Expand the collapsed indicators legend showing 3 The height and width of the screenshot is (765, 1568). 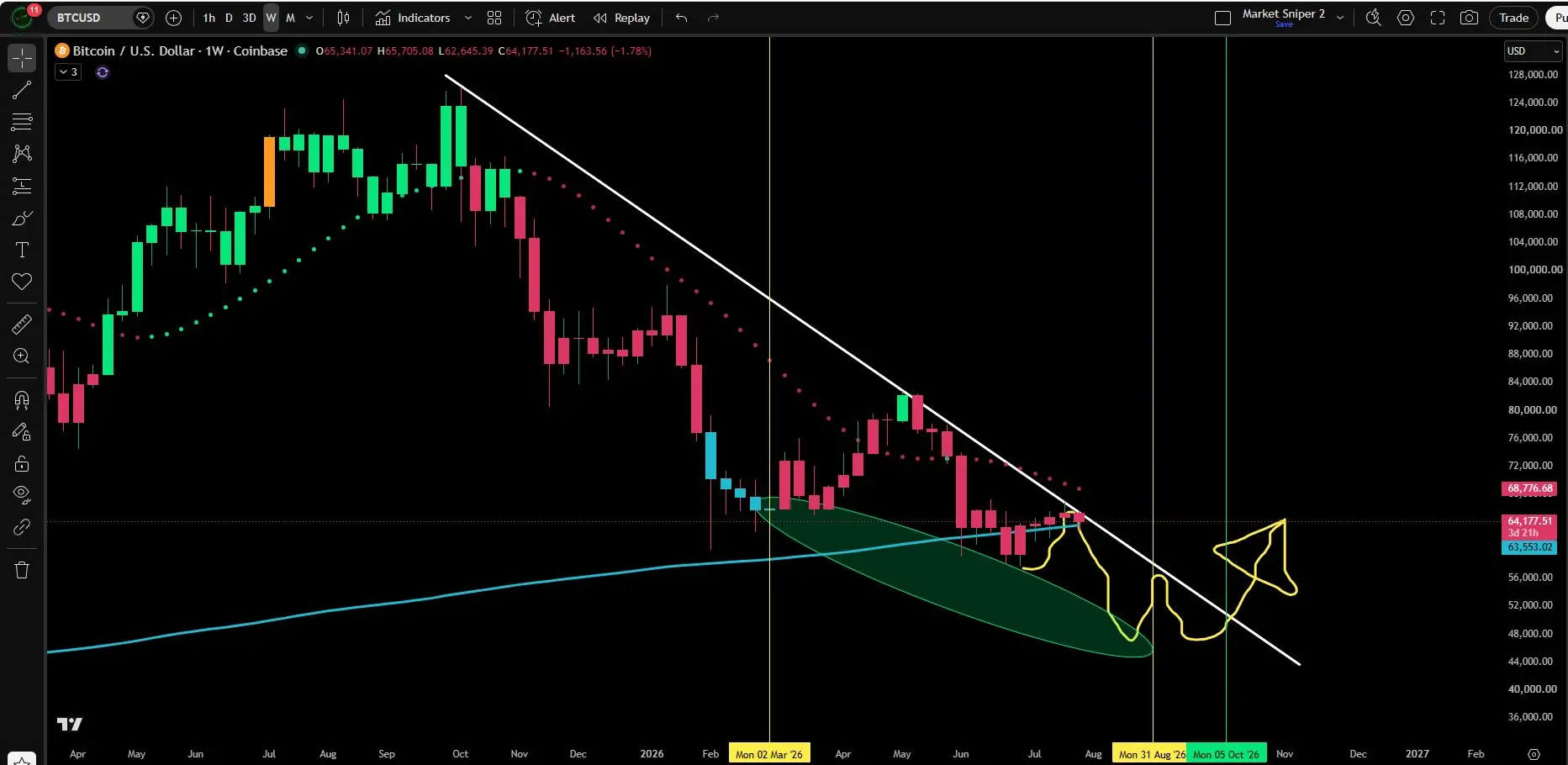coord(68,72)
